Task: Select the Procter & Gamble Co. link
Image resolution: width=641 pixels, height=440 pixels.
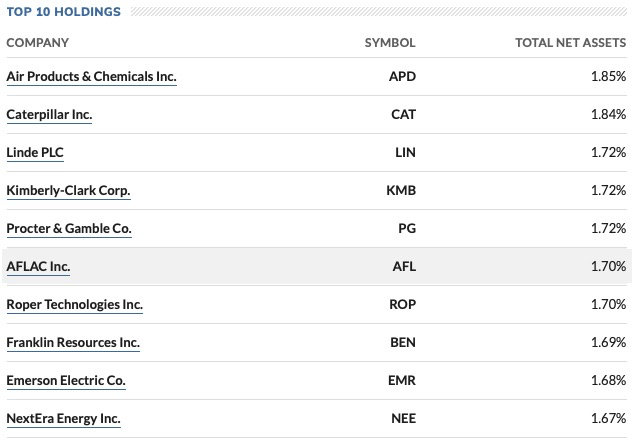Action: 69,229
